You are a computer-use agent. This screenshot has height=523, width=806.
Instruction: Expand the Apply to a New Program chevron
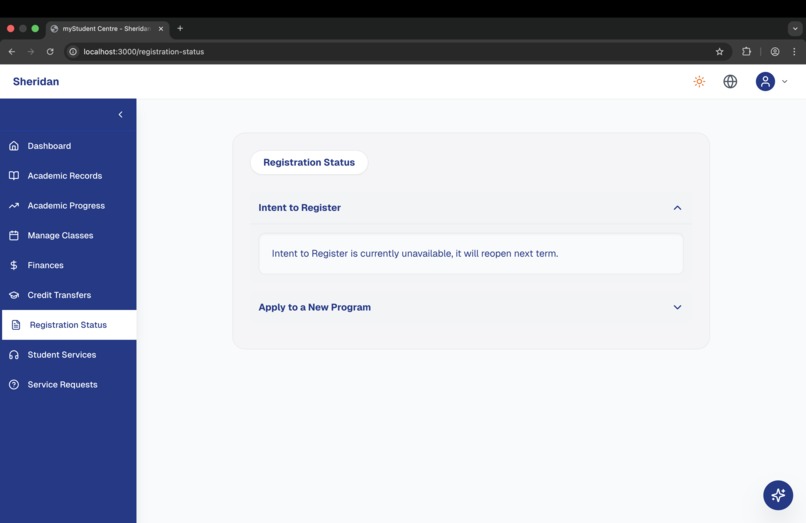pos(677,307)
